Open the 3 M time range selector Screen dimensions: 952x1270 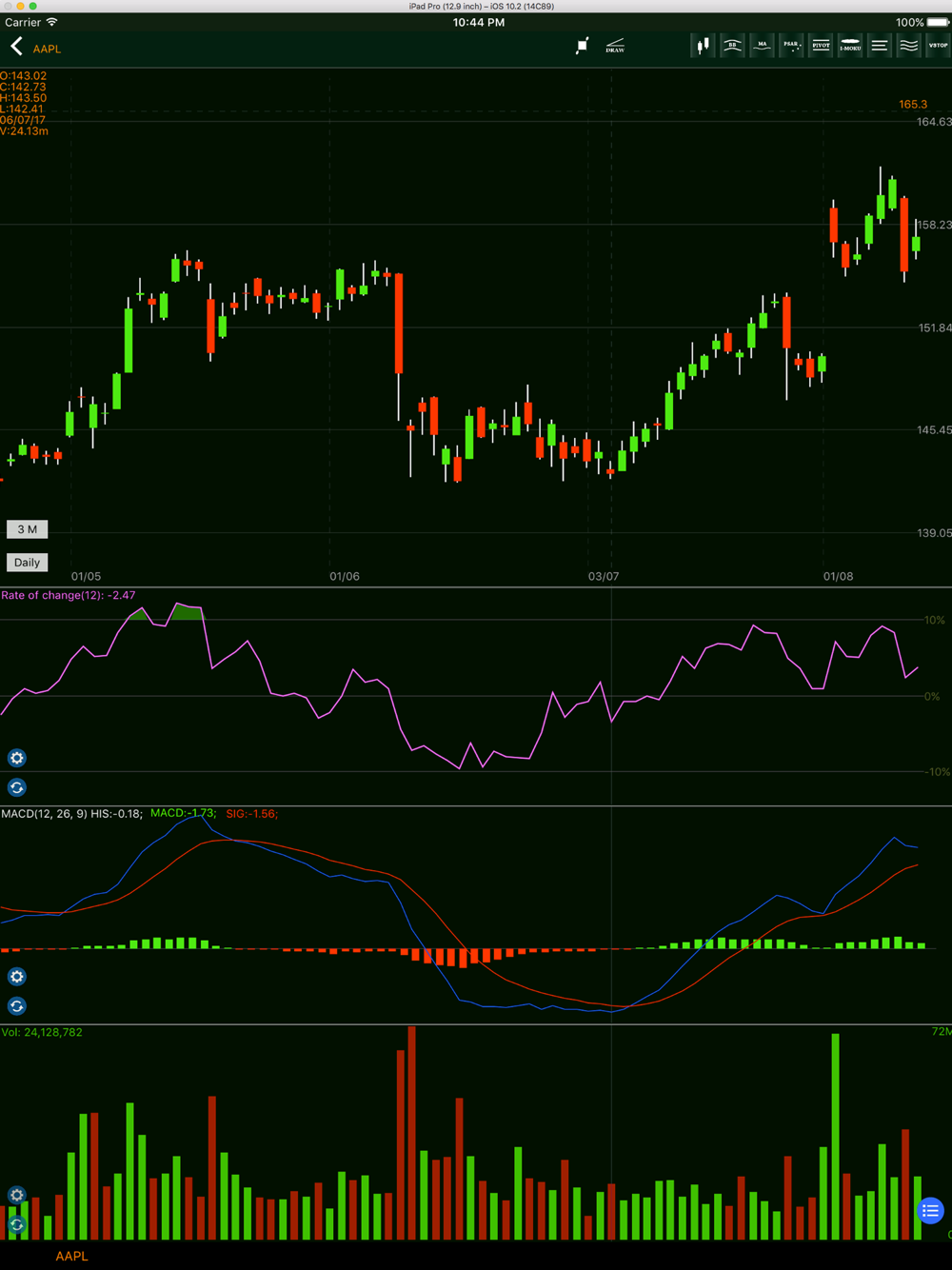point(27,529)
